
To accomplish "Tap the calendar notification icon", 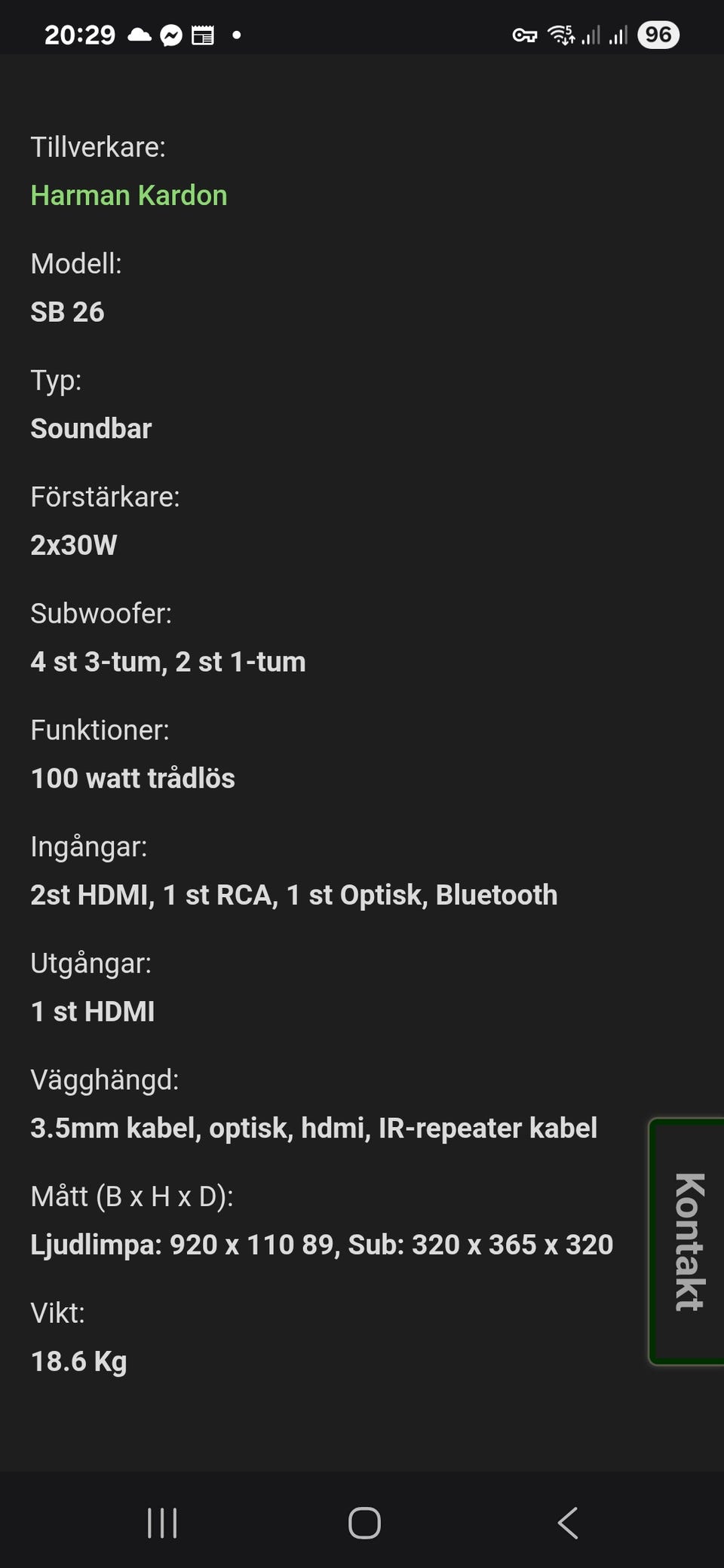I will tap(203, 35).
